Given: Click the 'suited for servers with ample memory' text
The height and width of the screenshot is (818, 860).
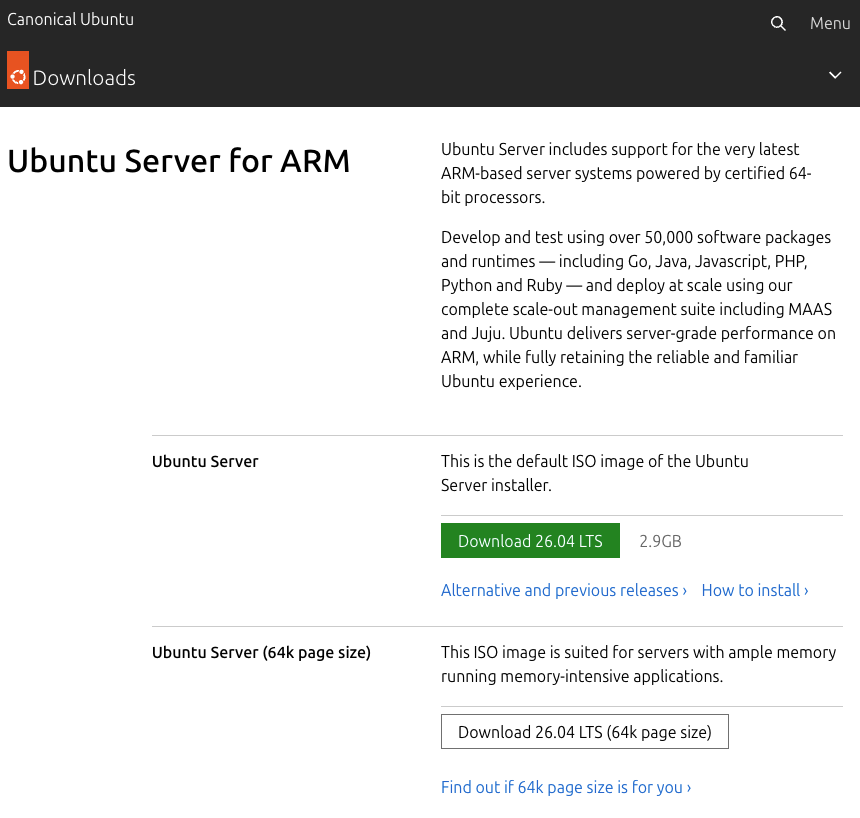Looking at the screenshot, I should pyautogui.click(x=638, y=664).
